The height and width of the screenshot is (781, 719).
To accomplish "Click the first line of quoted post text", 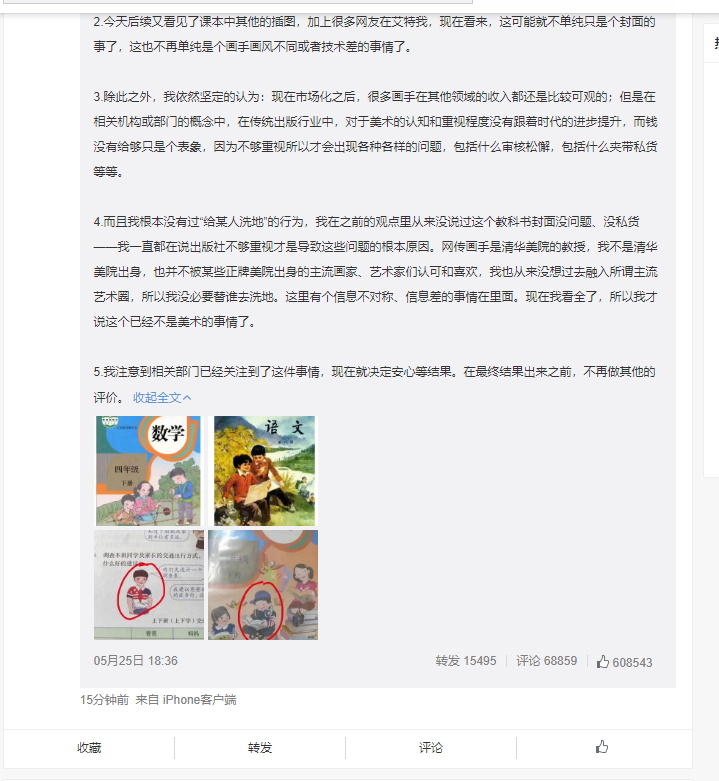I will [374, 22].
